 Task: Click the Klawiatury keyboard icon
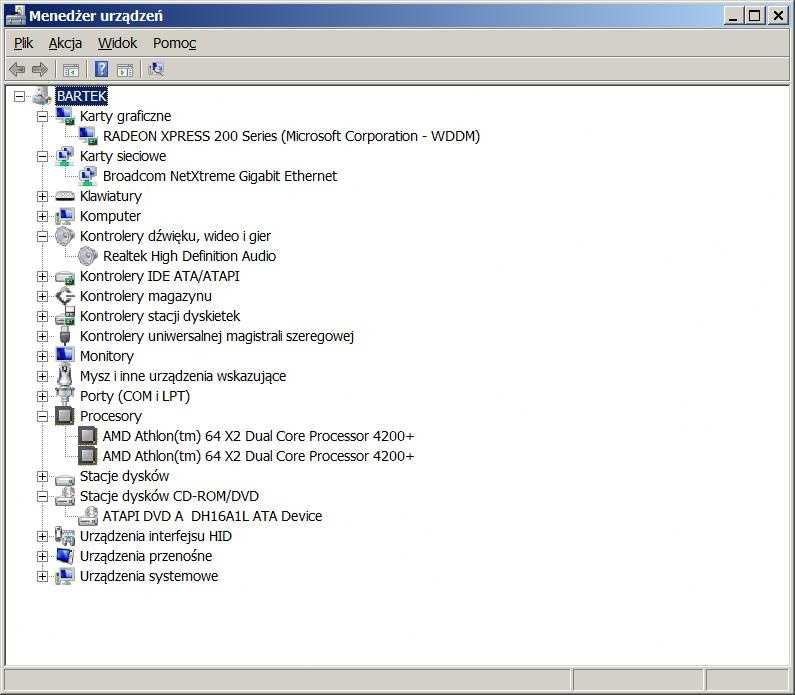point(65,196)
